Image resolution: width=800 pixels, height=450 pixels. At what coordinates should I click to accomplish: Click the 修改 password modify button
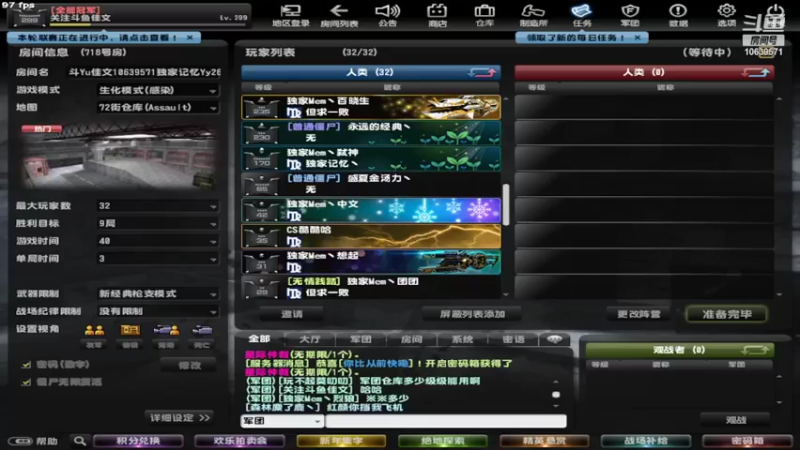(189, 365)
